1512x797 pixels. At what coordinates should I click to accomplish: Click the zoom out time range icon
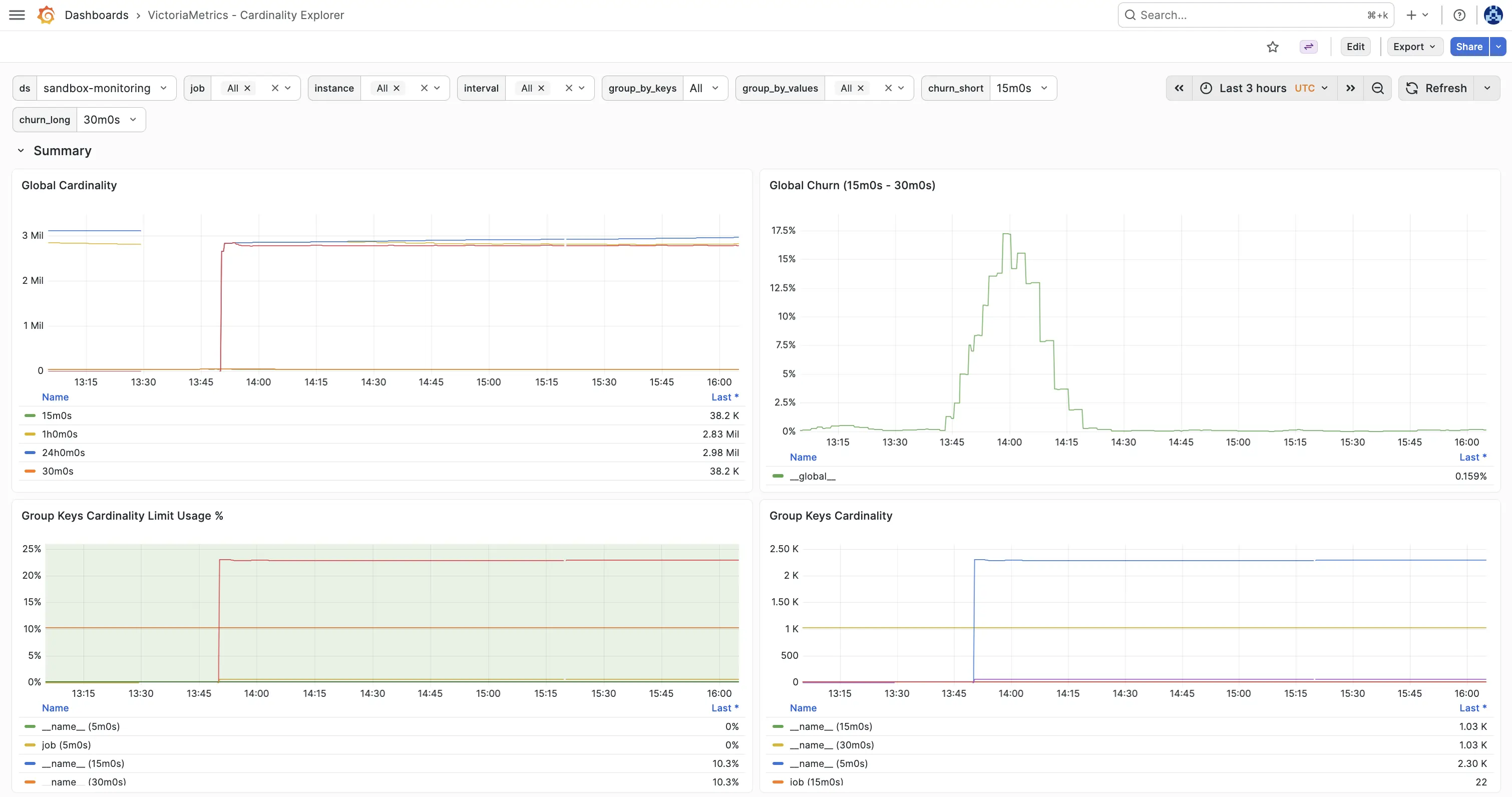[x=1378, y=88]
